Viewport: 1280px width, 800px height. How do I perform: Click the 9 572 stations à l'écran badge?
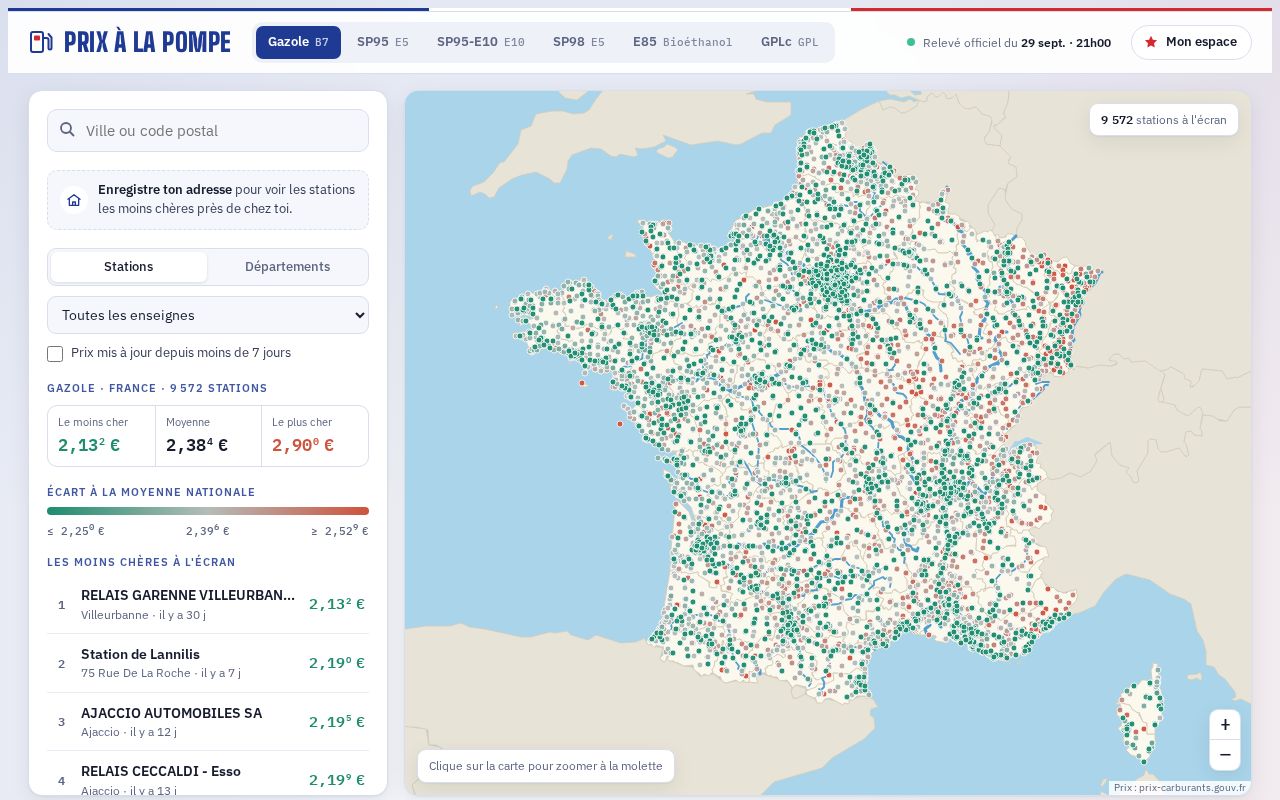(x=1164, y=120)
